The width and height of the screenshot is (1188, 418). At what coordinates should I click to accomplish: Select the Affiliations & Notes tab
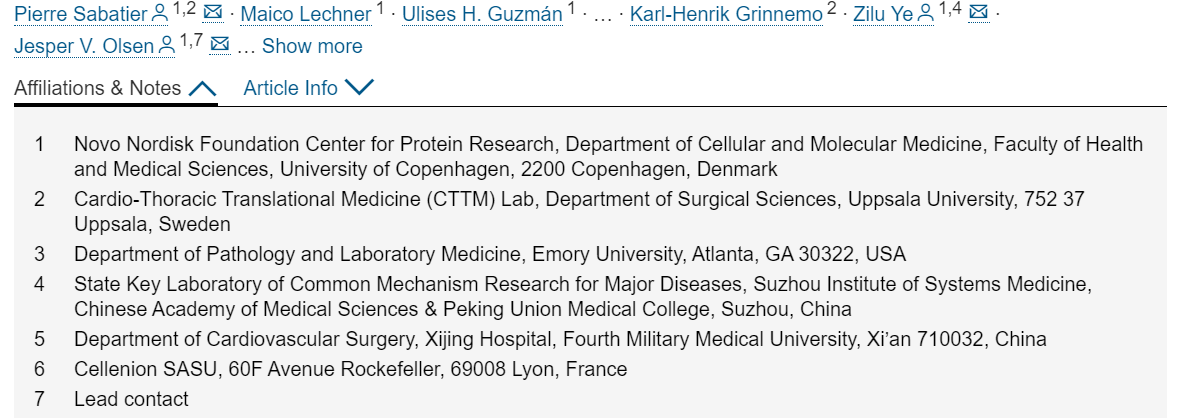tap(115, 89)
